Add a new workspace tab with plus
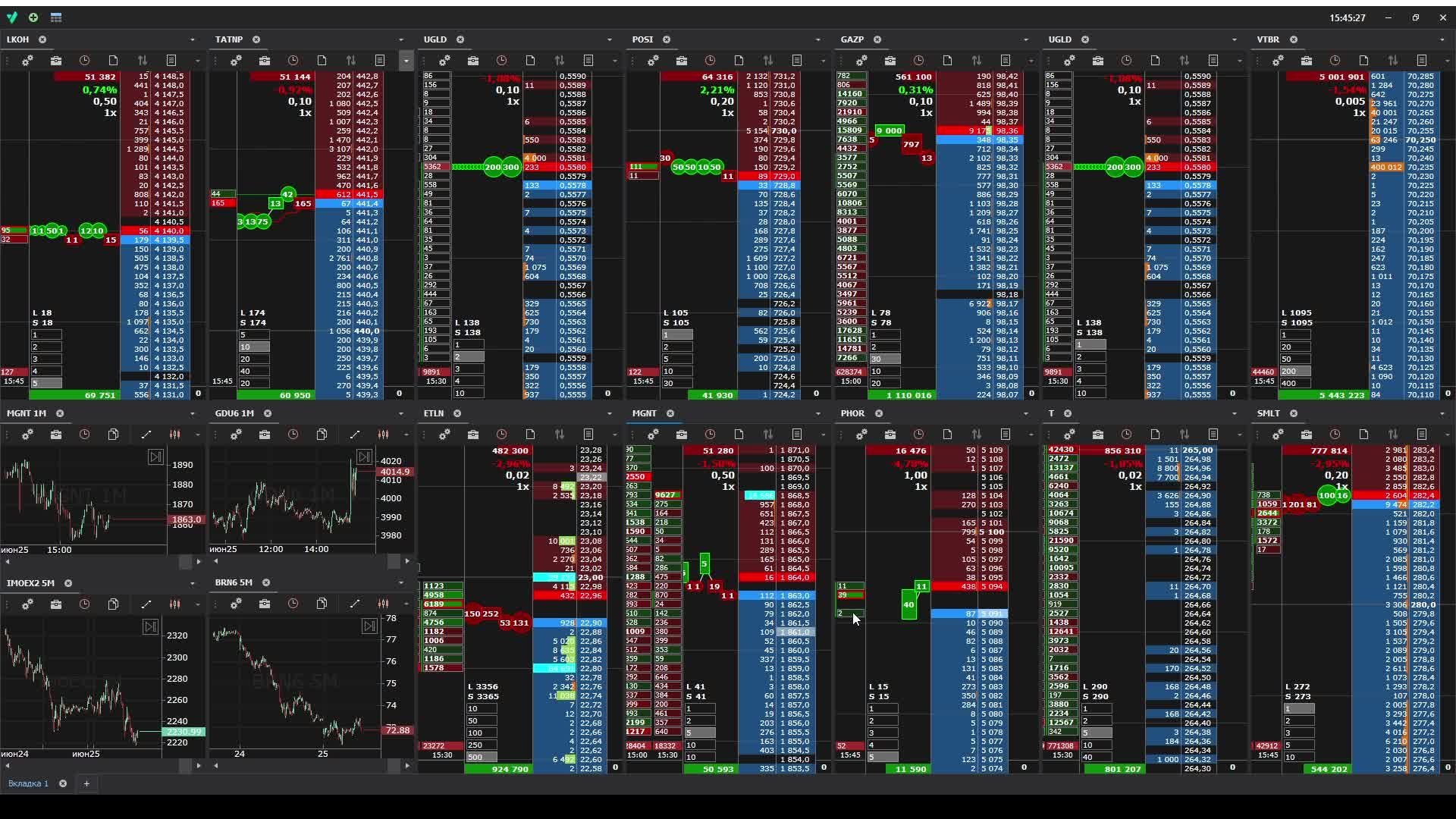This screenshot has height=819, width=1456. (x=86, y=783)
